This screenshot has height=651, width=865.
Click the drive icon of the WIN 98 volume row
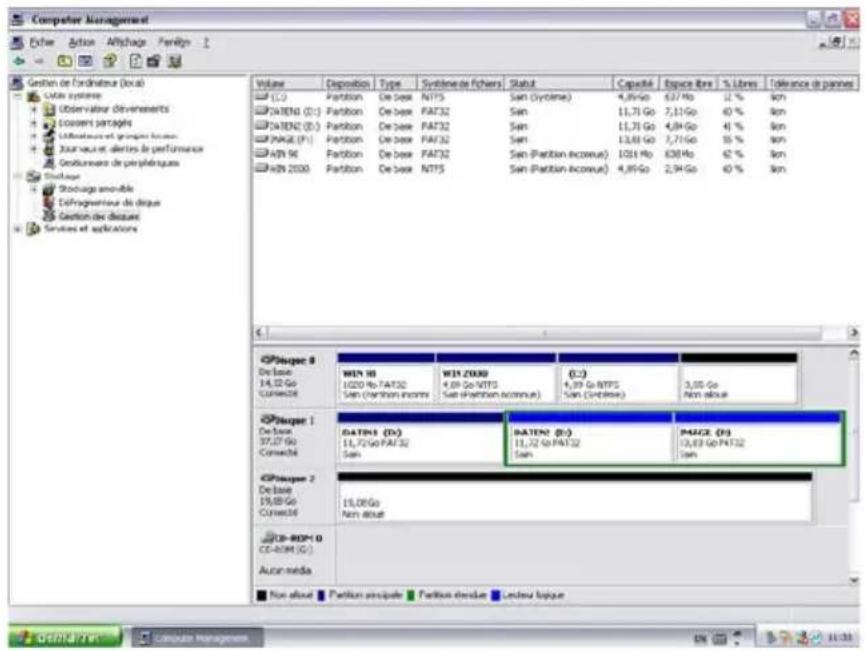pos(261,153)
